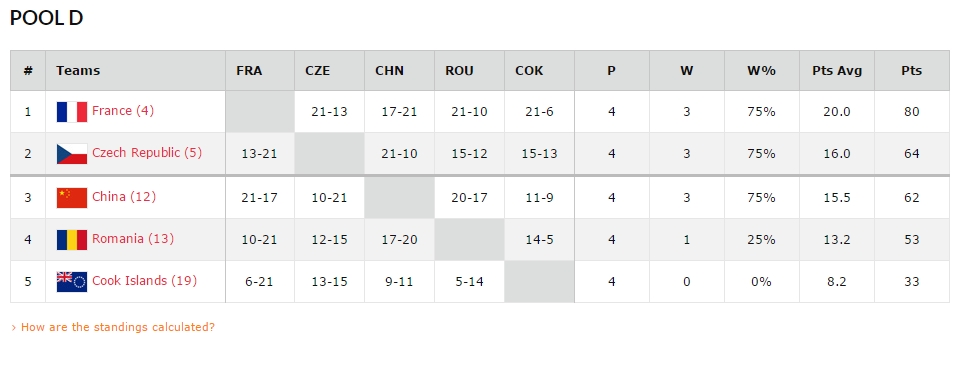Click the Pts Avg column header
The width and height of the screenshot is (964, 366).
coord(837,71)
